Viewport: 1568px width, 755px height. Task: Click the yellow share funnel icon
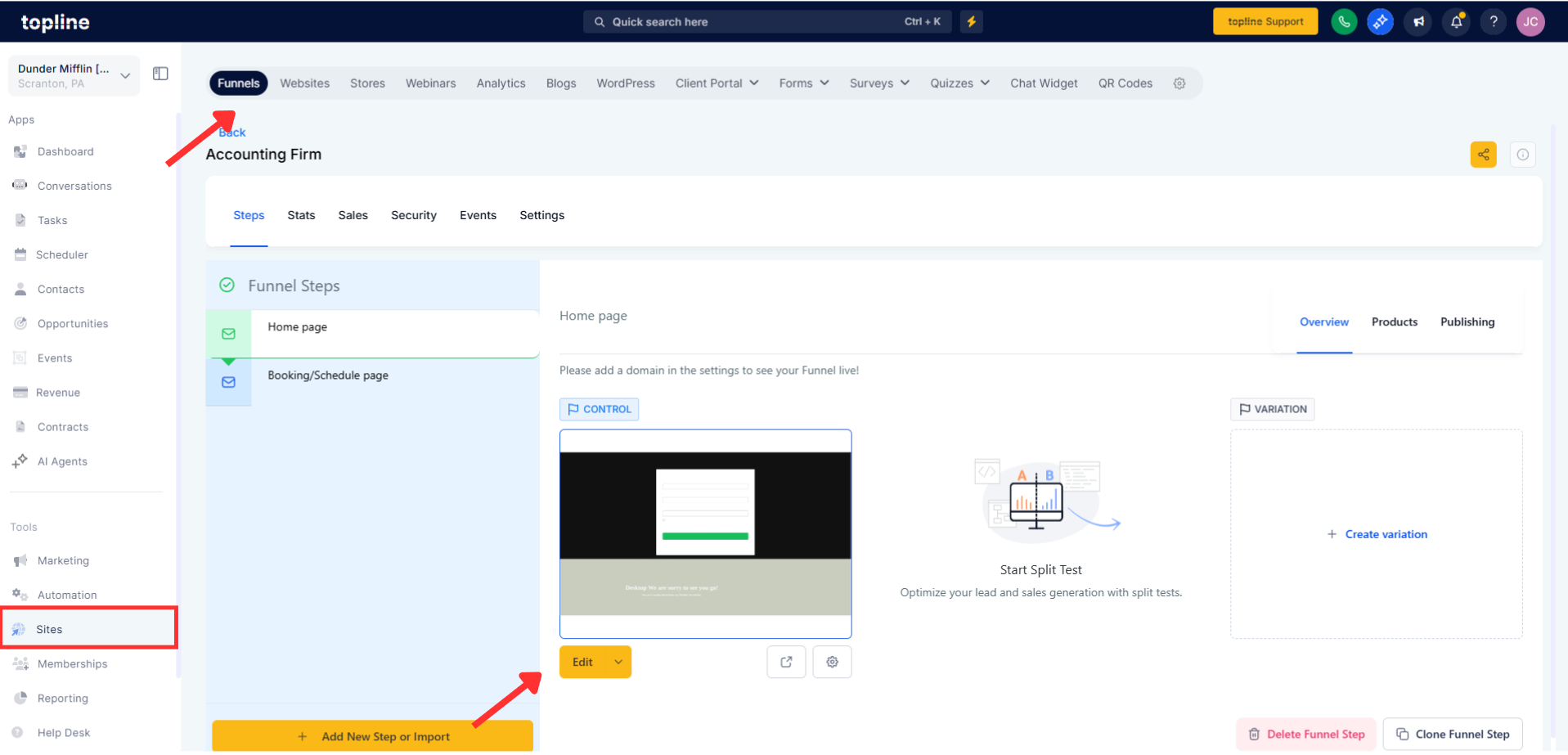point(1484,155)
